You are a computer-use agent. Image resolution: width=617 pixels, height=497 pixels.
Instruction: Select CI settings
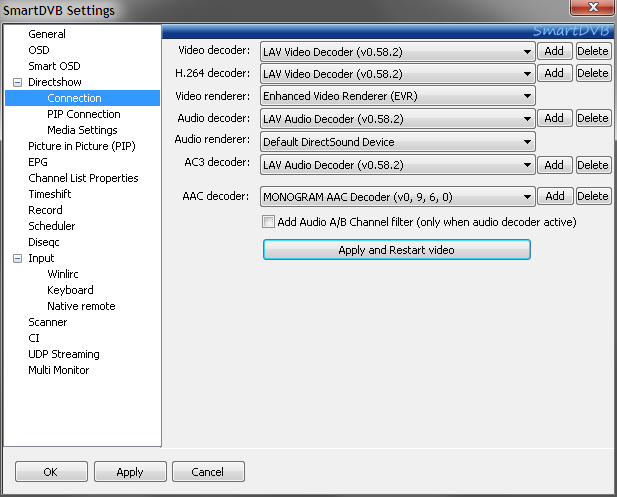click(x=34, y=338)
